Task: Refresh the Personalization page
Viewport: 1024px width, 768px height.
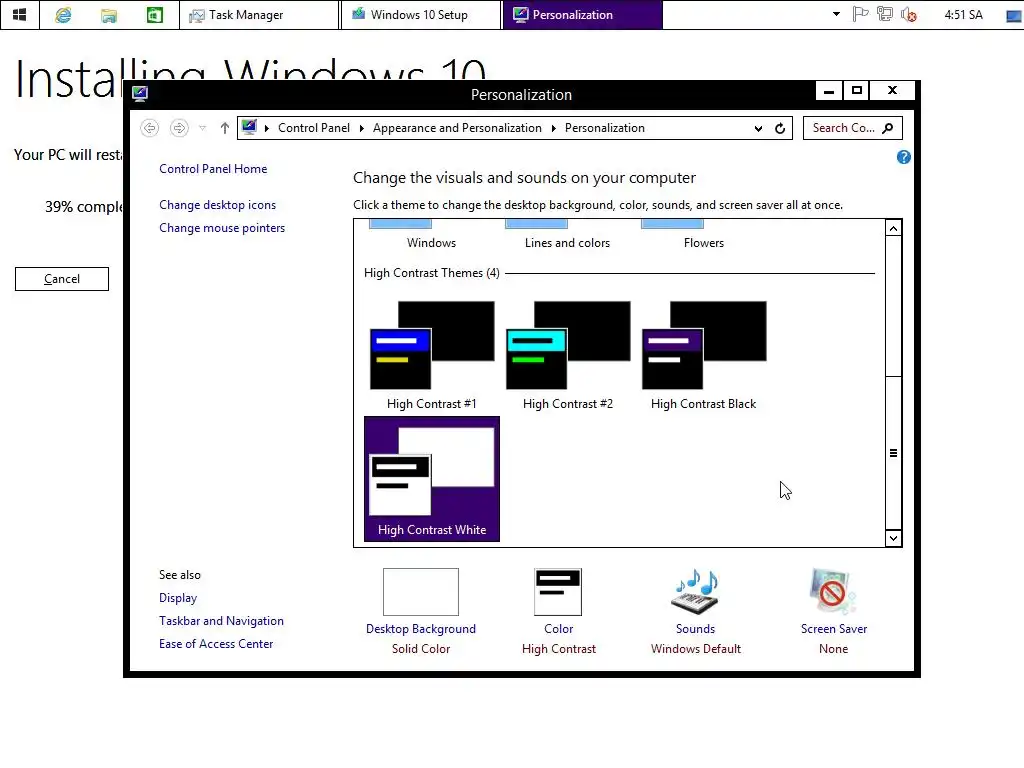Action: coord(780,129)
